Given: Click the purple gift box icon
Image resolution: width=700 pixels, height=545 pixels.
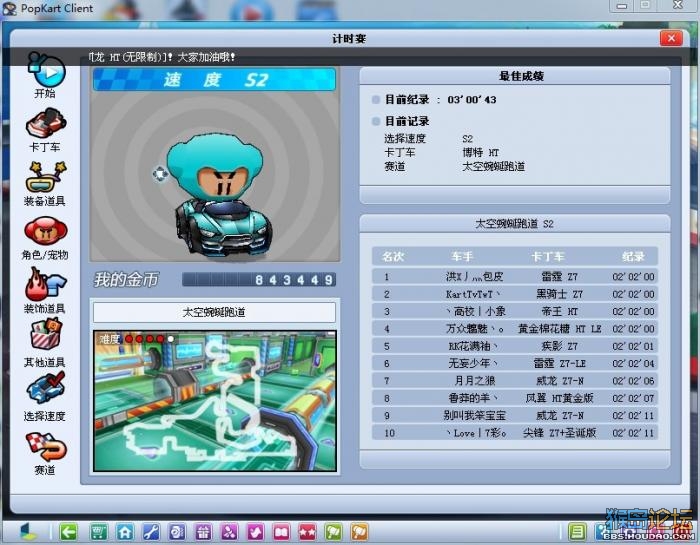Looking at the screenshot, I should coord(203,532).
